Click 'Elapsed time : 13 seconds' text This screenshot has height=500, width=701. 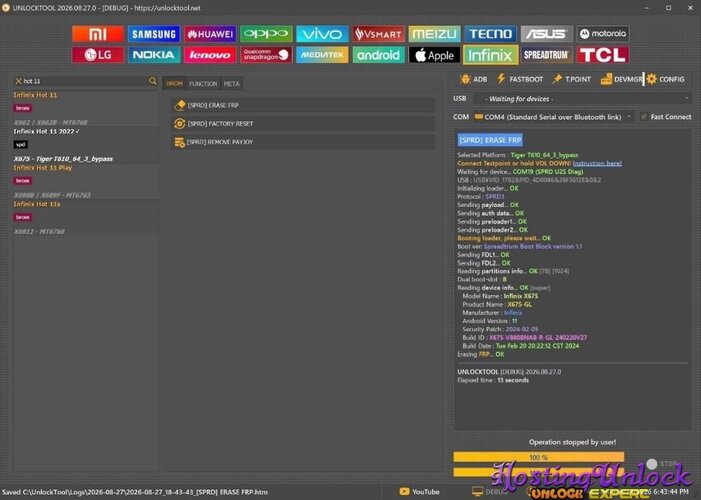(x=493, y=380)
